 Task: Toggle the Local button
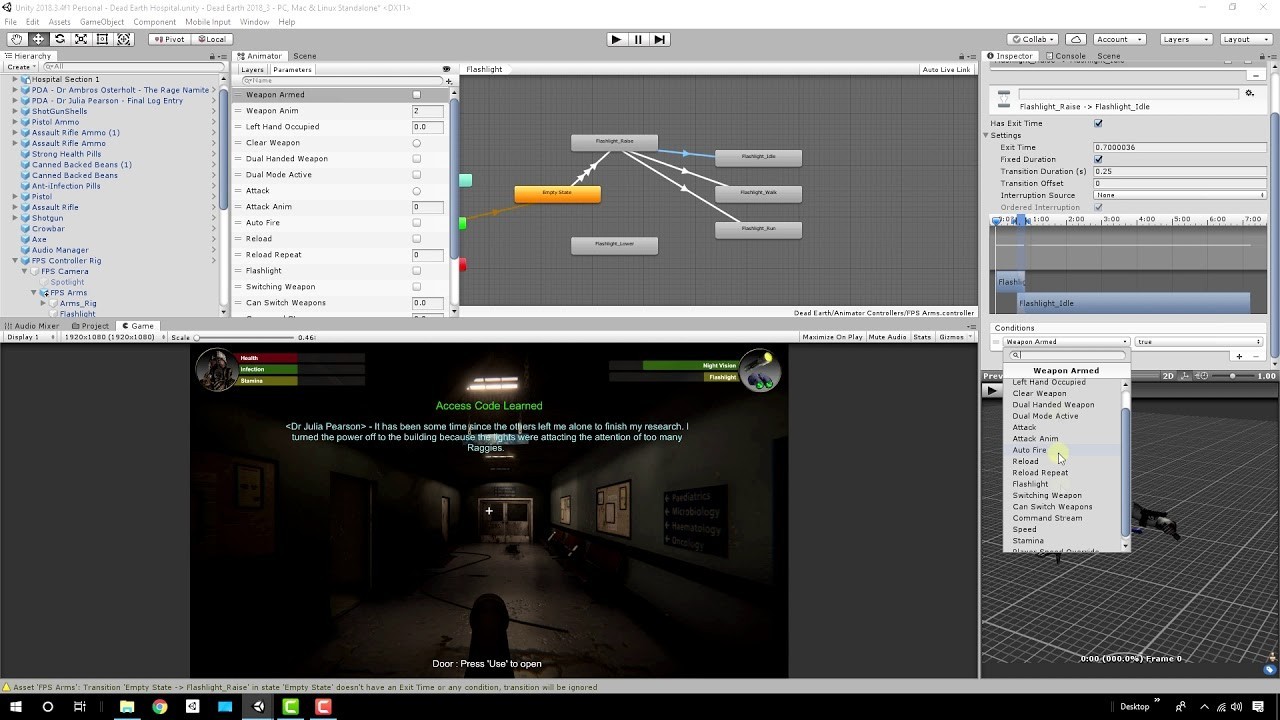coord(211,39)
